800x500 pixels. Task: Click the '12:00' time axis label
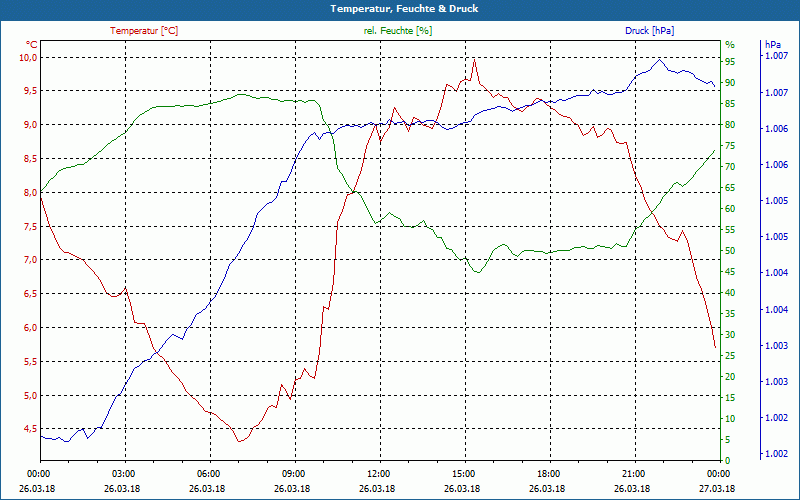click(x=381, y=473)
